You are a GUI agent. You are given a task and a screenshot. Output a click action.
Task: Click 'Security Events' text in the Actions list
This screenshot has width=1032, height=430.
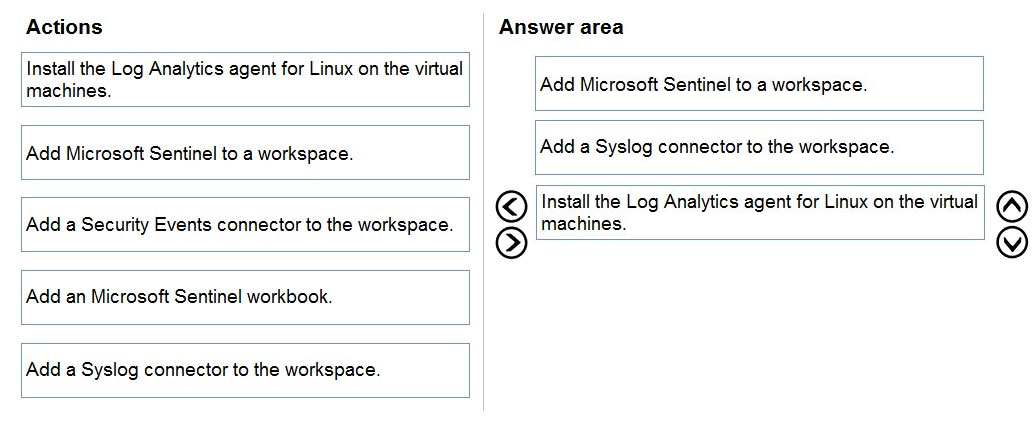(147, 225)
